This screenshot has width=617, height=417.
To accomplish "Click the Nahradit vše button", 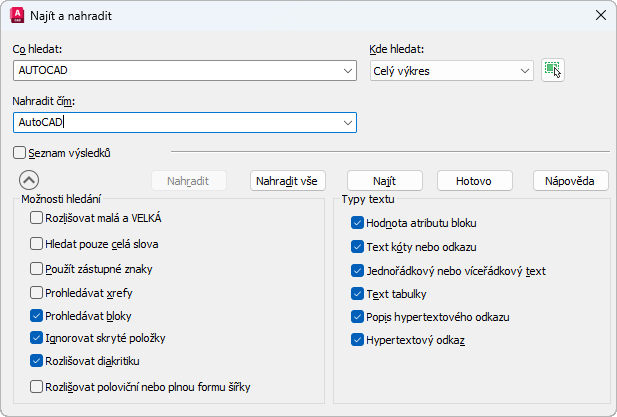I will [x=288, y=181].
